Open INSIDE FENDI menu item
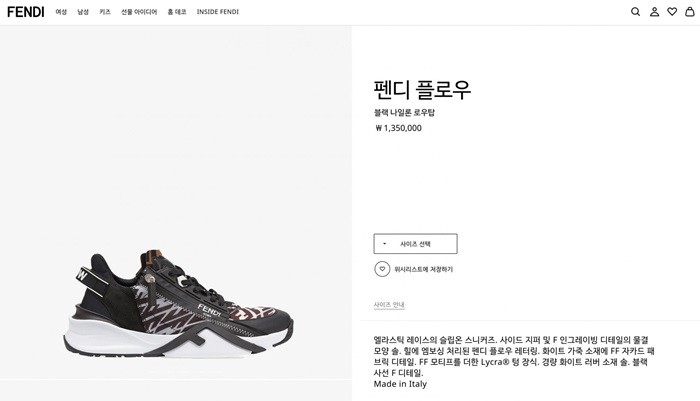Image resolution: width=700 pixels, height=401 pixels. click(217, 12)
